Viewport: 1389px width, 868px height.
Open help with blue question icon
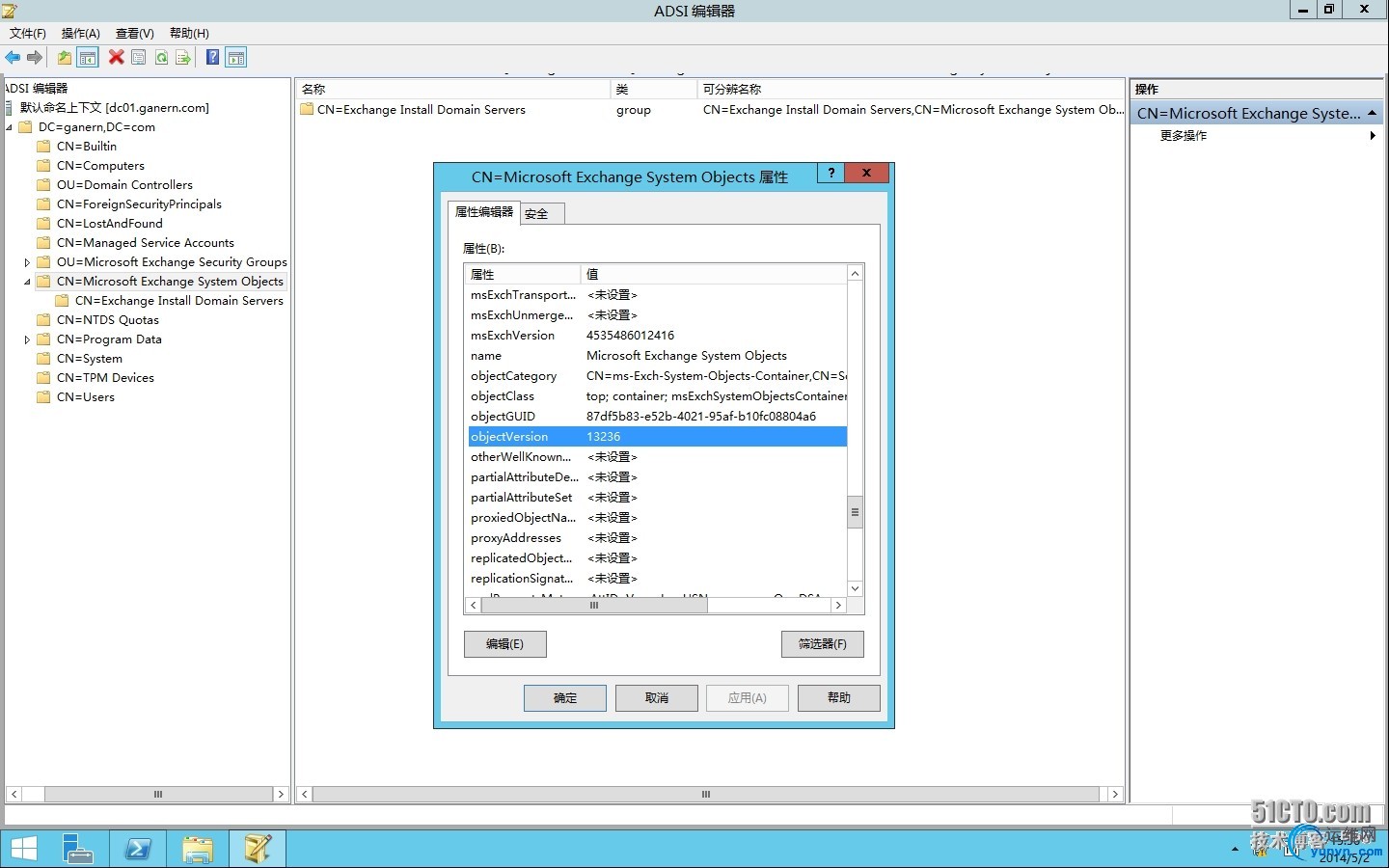[x=212, y=58]
